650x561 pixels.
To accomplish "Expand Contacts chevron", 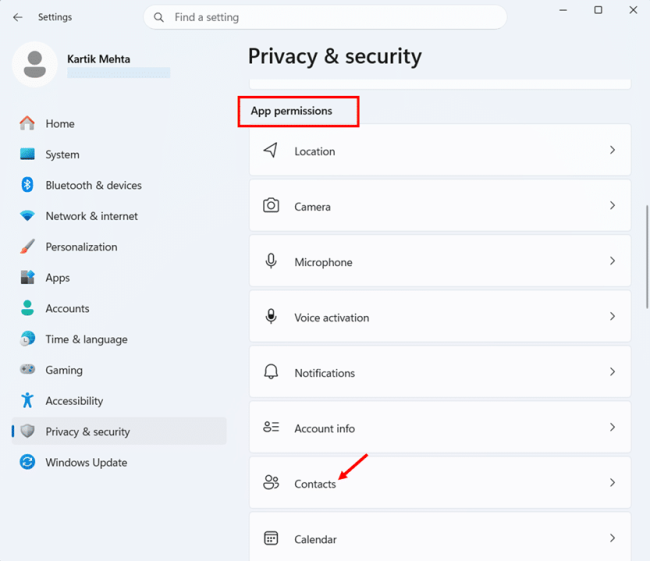I will pos(612,483).
